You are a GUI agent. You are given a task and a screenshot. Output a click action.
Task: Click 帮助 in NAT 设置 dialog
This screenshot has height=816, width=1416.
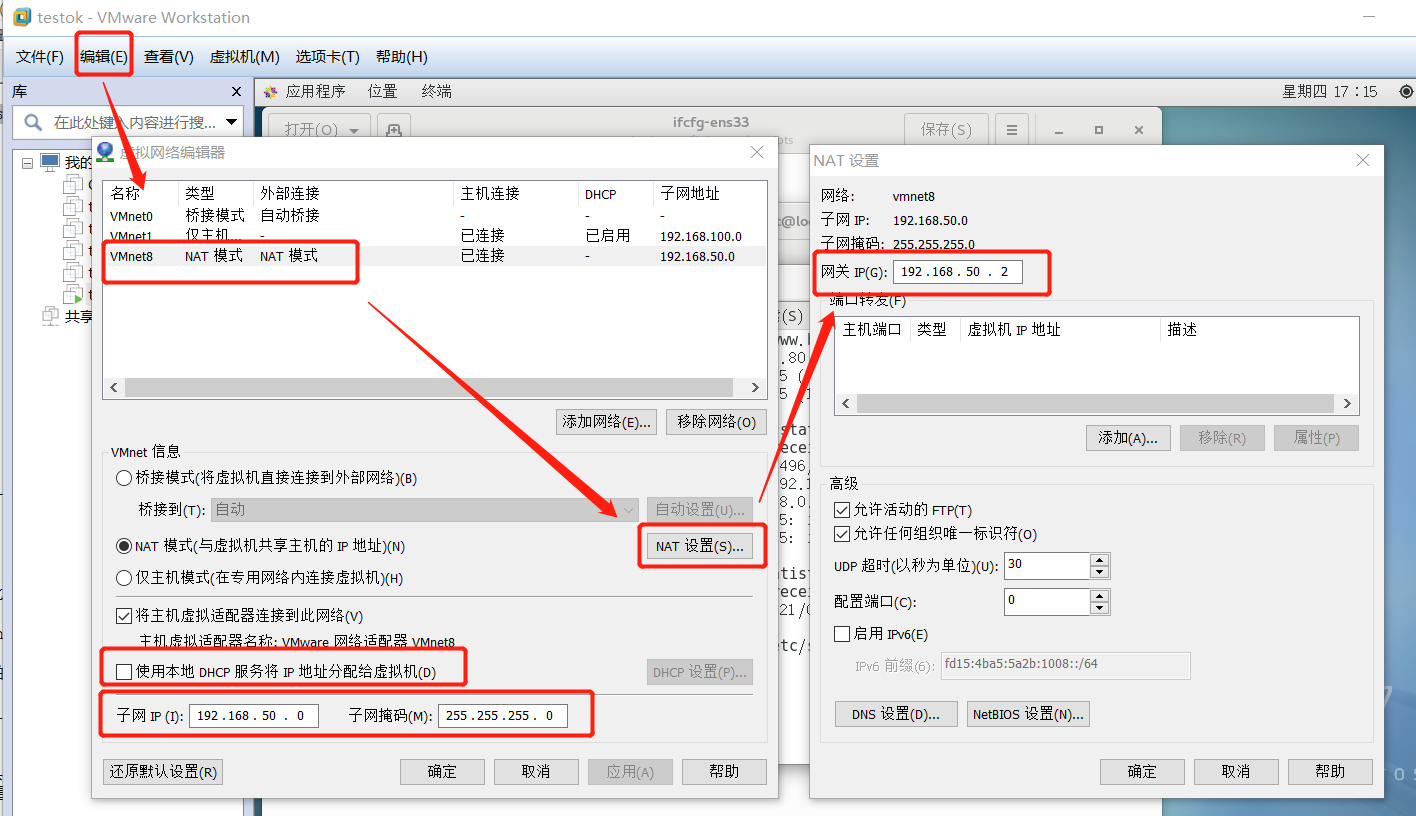tap(1330, 772)
